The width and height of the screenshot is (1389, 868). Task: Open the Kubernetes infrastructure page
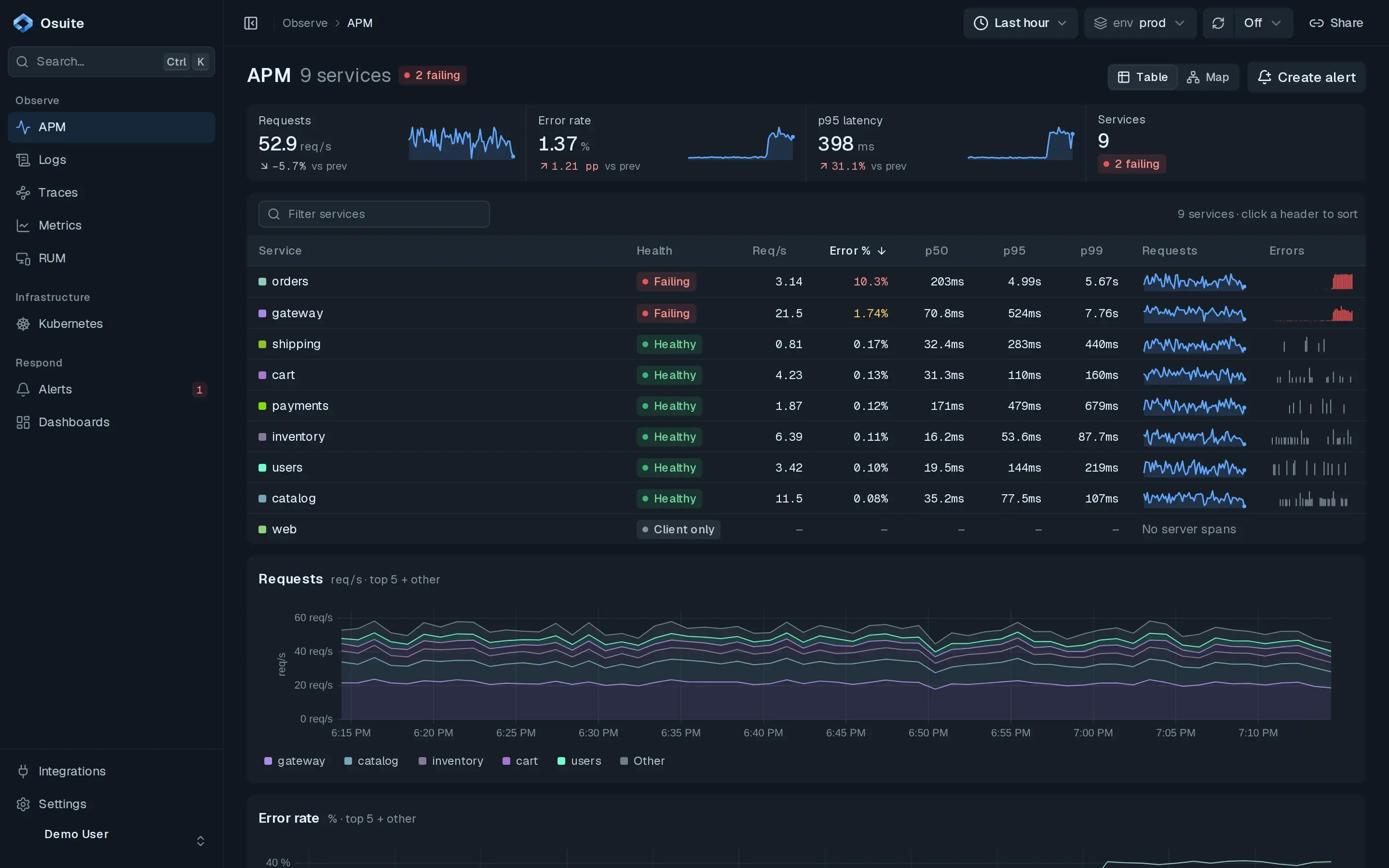[111, 324]
